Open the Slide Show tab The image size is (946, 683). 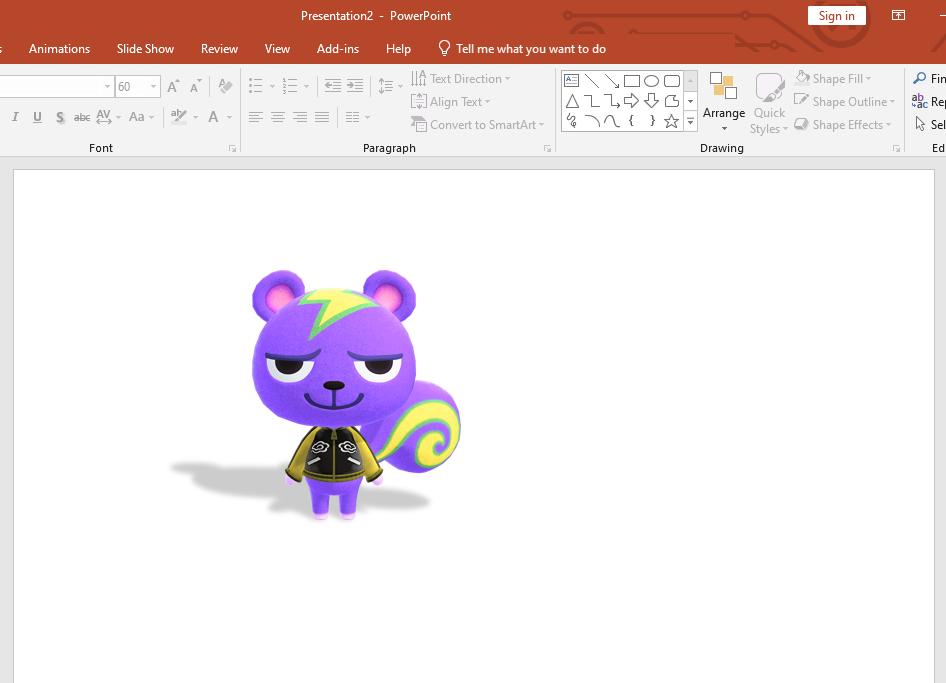tap(144, 48)
